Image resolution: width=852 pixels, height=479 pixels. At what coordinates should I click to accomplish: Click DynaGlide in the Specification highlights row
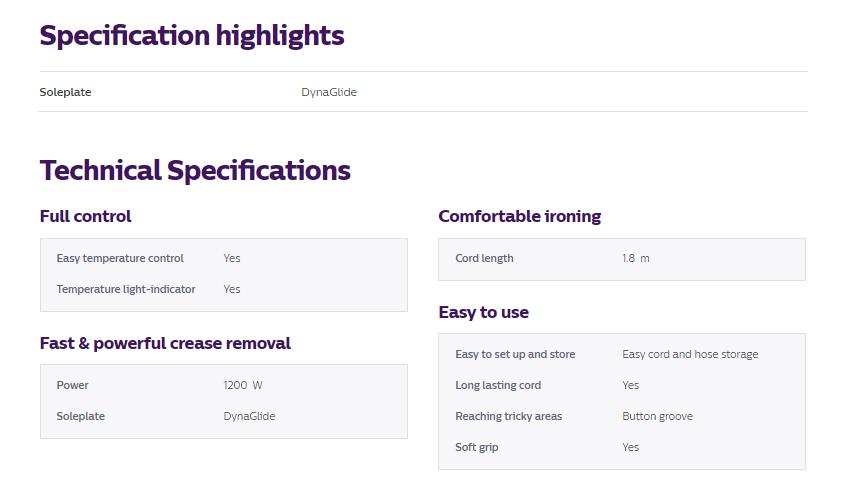[329, 92]
